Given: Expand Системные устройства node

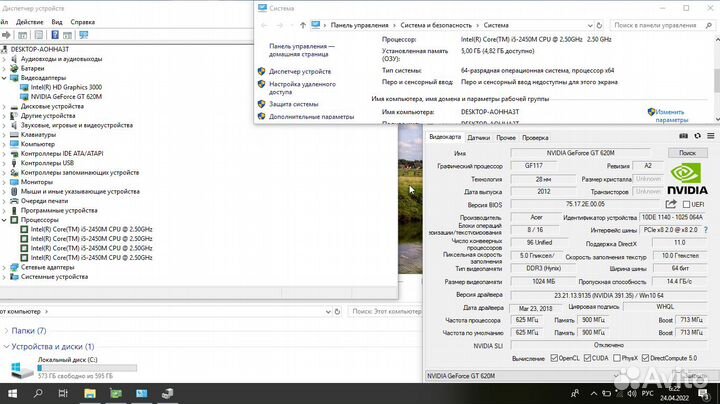Looking at the screenshot, I should tap(4, 277).
